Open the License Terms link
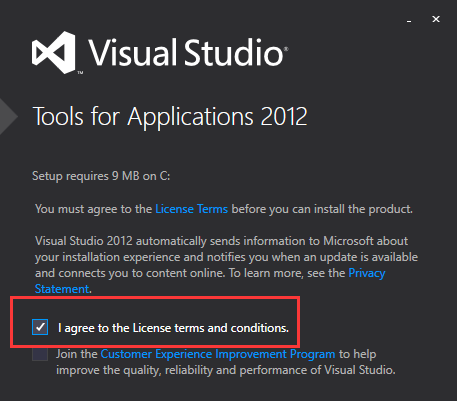 pos(192,209)
